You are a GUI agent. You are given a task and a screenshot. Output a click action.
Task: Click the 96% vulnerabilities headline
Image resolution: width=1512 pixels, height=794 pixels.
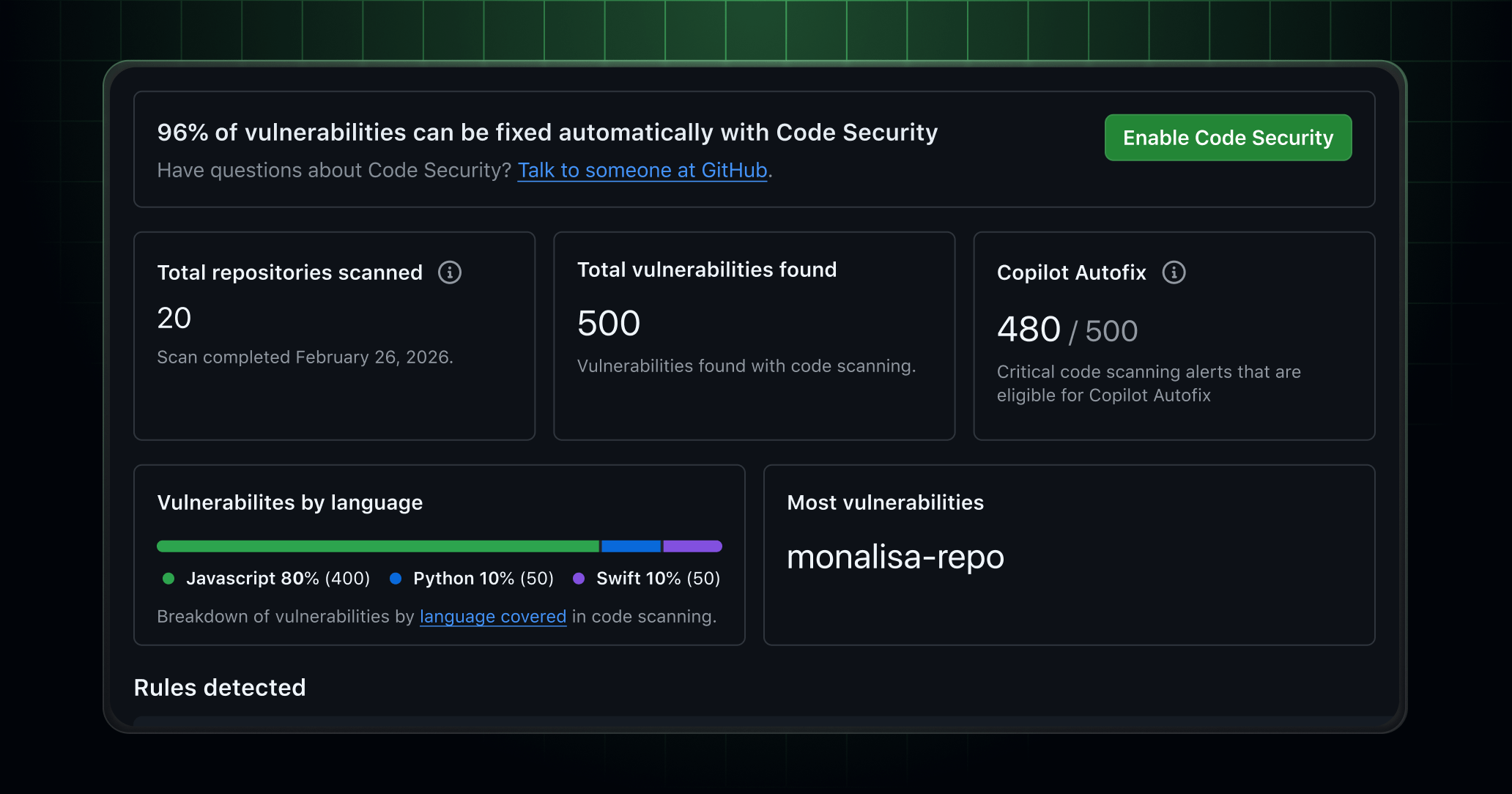click(x=548, y=133)
